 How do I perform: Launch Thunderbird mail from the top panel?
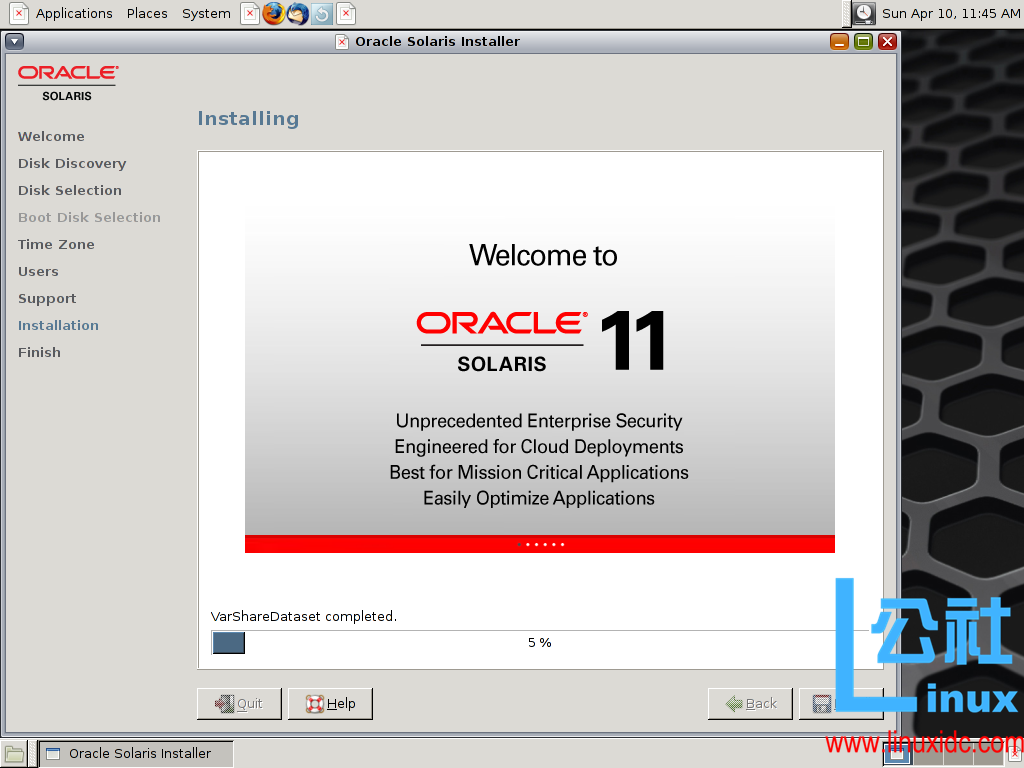coord(298,13)
